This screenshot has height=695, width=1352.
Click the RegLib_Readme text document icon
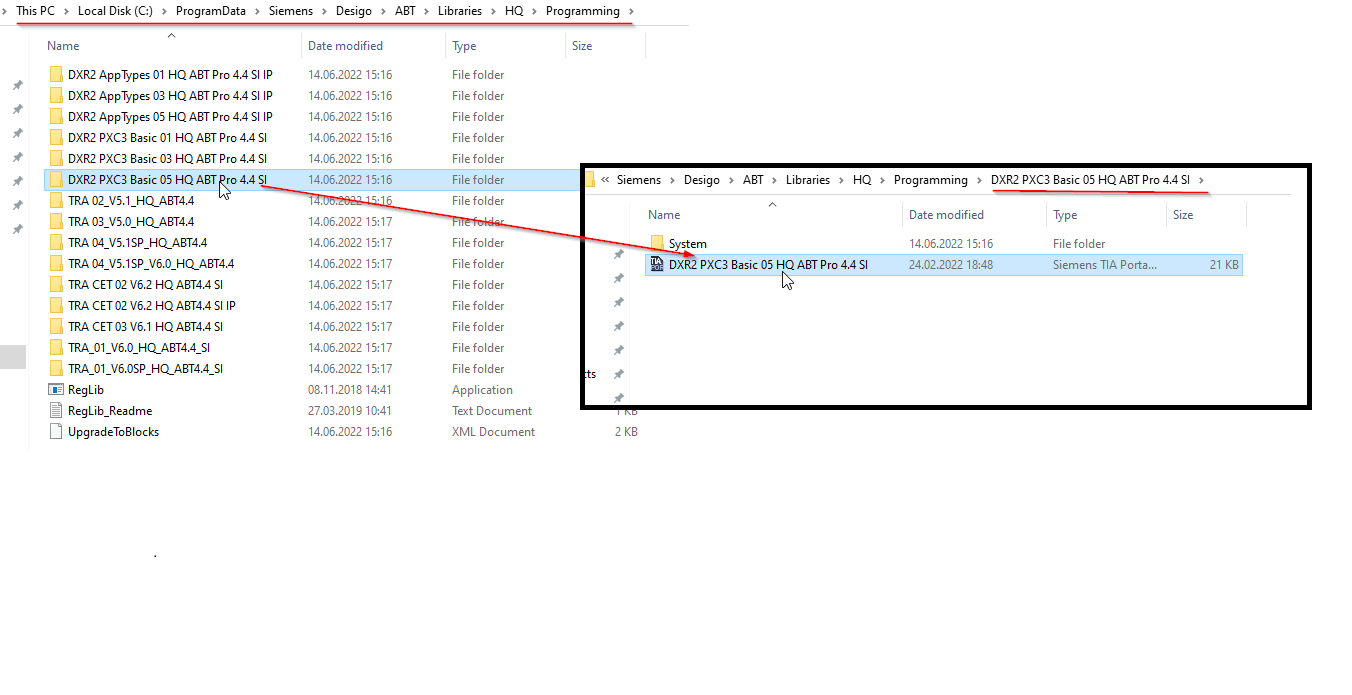56,411
